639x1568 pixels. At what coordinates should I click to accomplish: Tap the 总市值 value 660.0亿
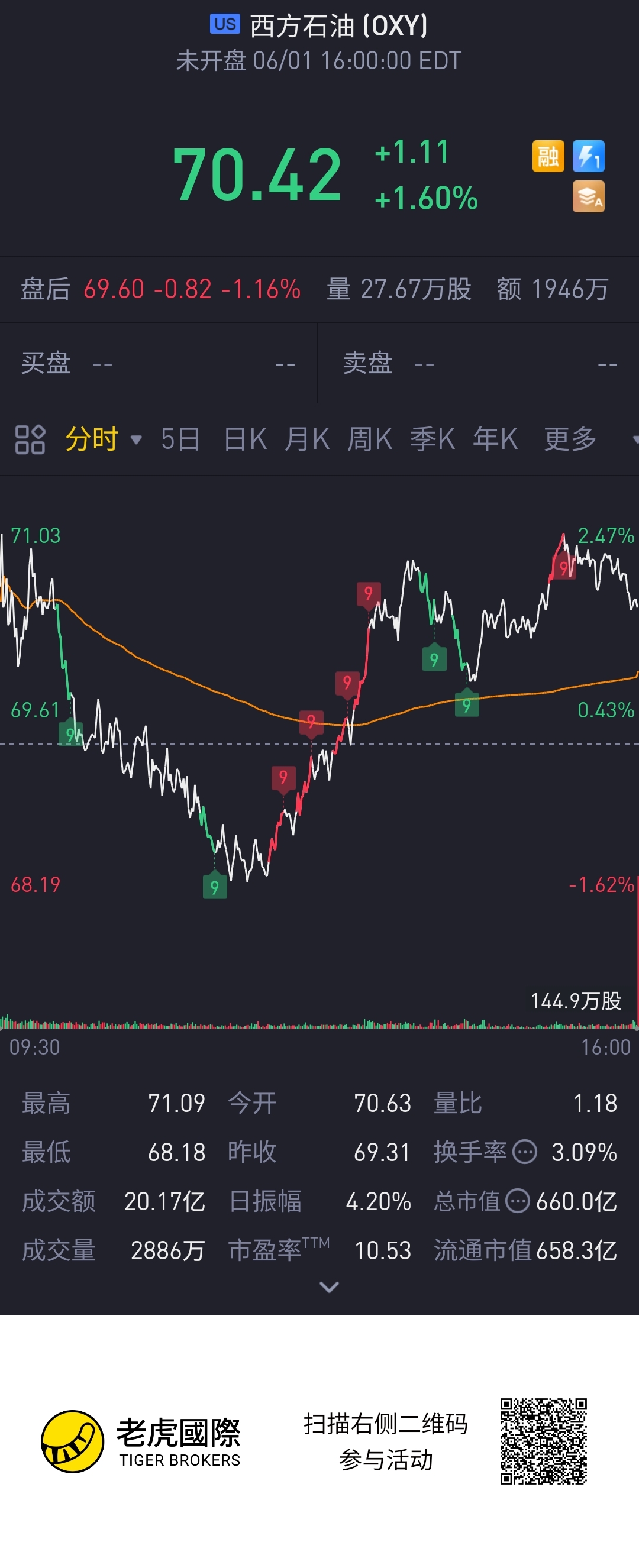576,1201
